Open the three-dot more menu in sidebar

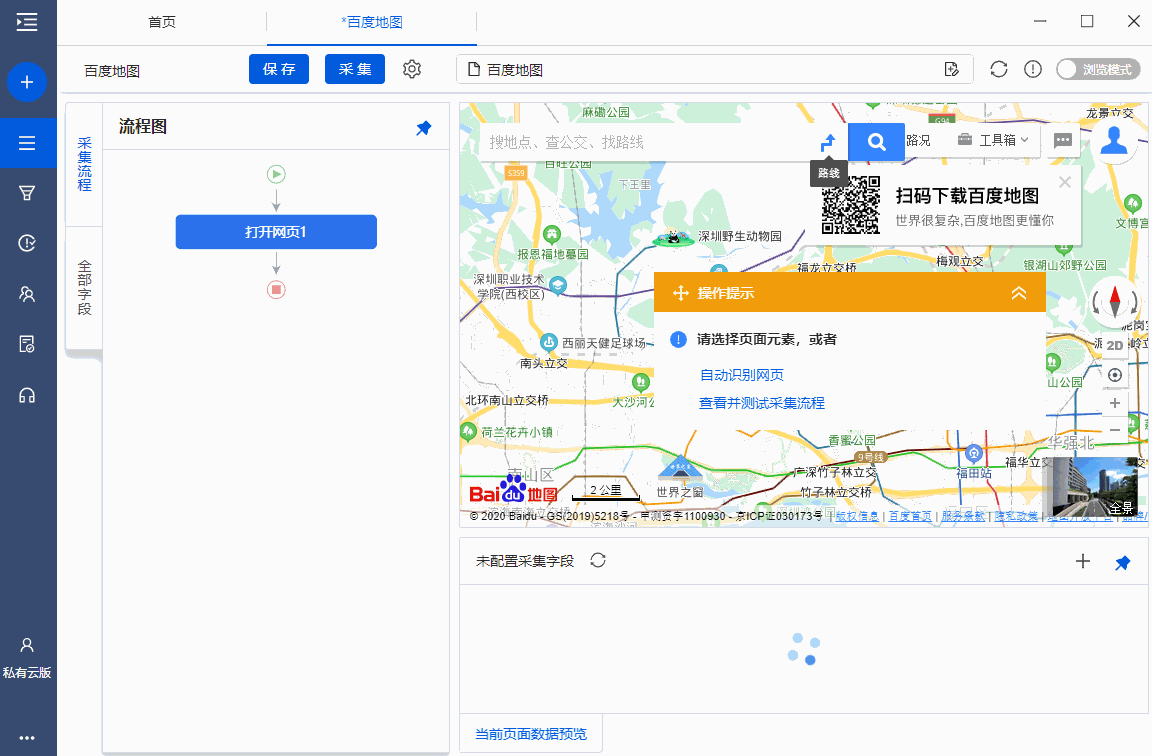[27, 738]
